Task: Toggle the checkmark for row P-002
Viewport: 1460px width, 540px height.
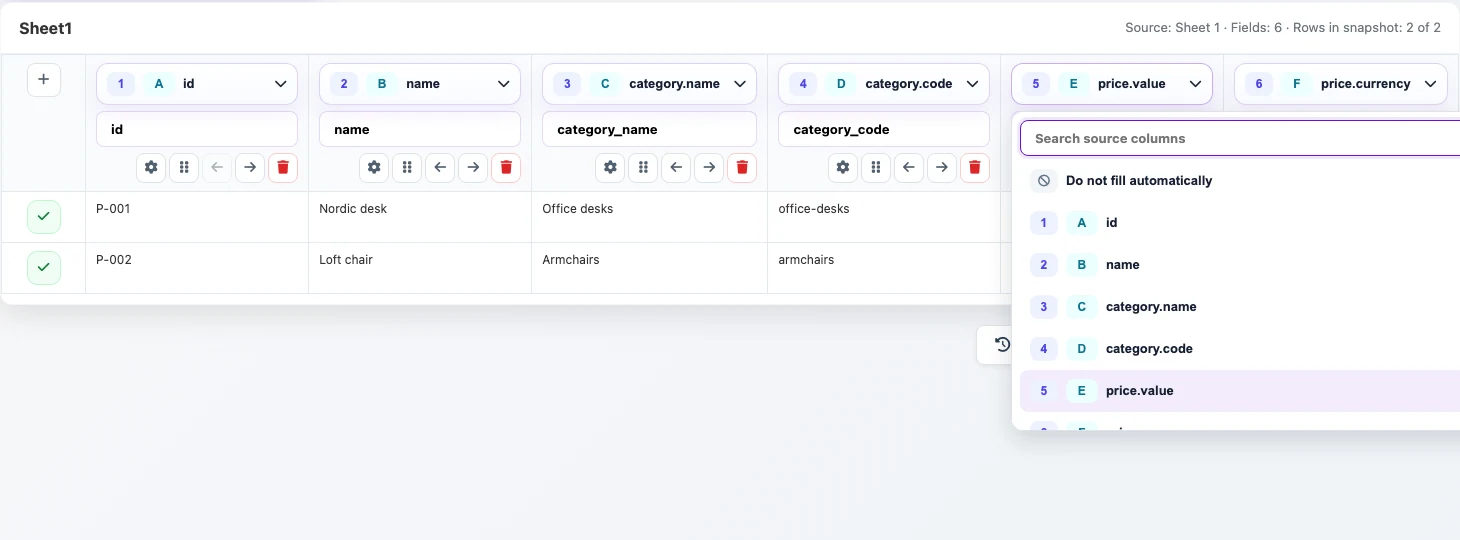Action: [x=43, y=268]
